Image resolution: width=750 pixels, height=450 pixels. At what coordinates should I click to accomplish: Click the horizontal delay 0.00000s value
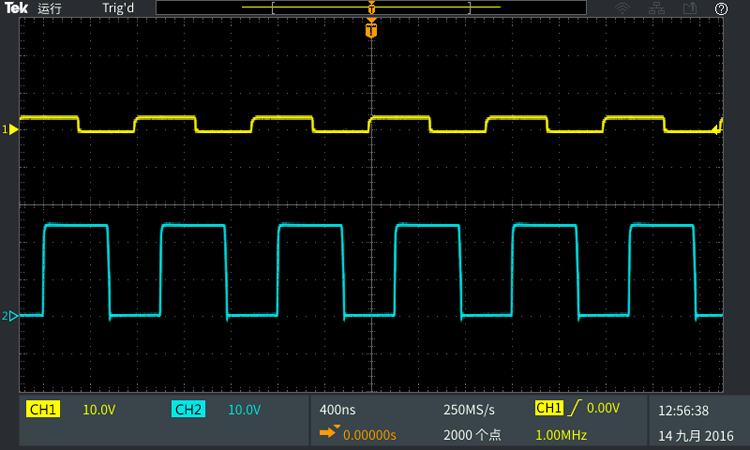coord(370,435)
